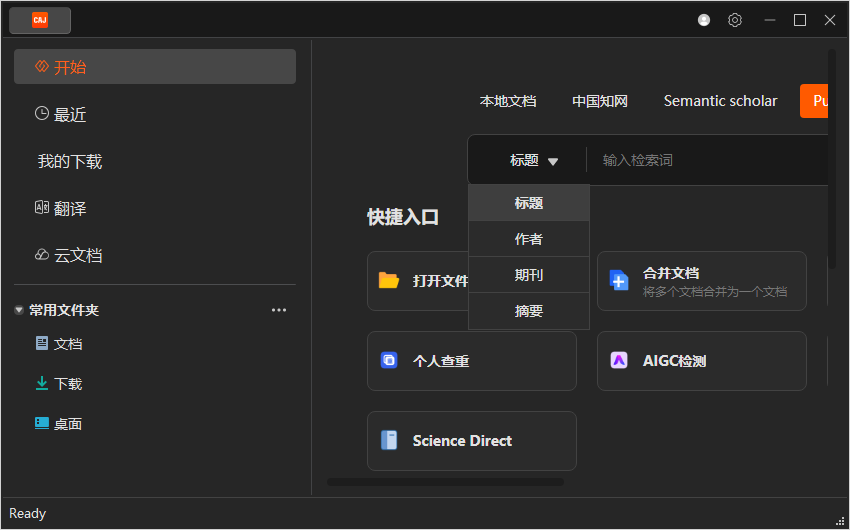Open the user account avatar icon
The height and width of the screenshot is (530, 850).
click(704, 20)
